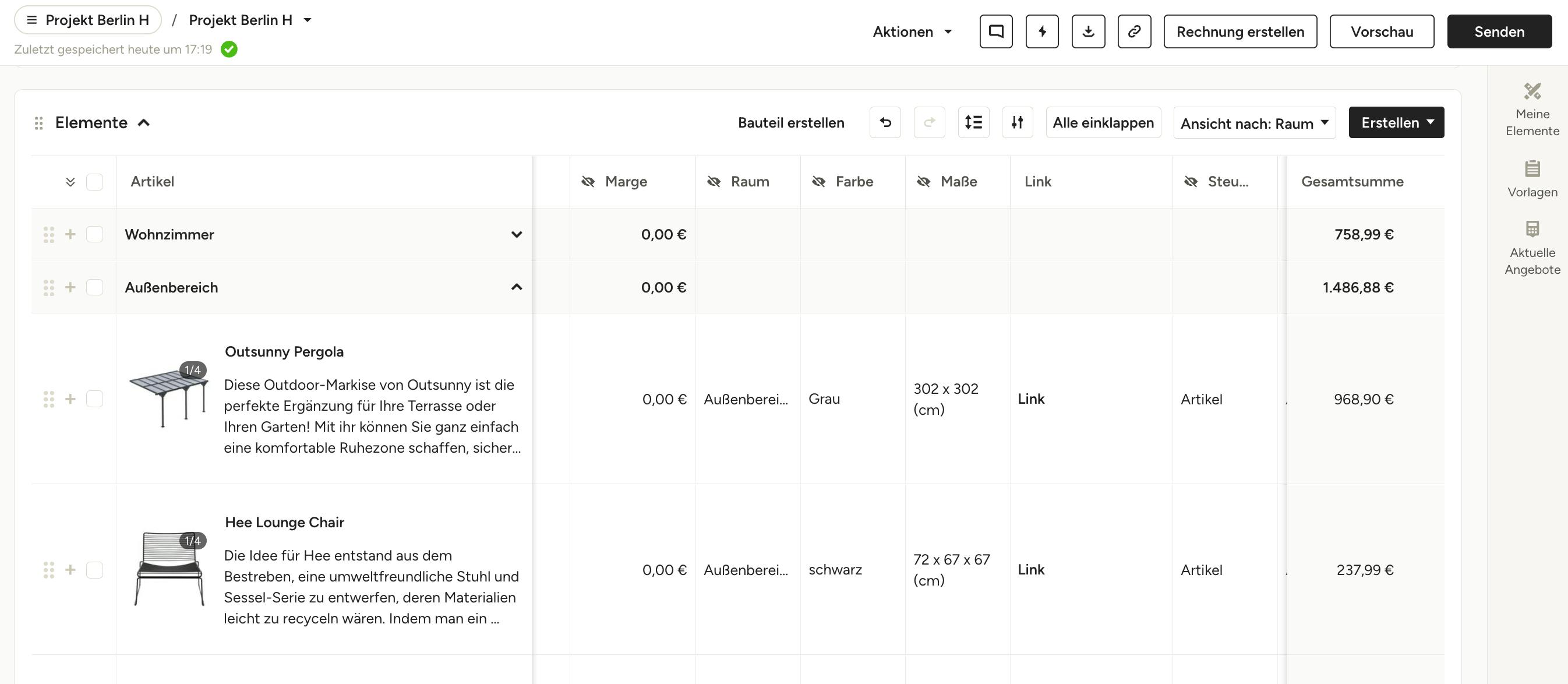Change view via Ansicht nach: Raum dropdown

[1255, 123]
